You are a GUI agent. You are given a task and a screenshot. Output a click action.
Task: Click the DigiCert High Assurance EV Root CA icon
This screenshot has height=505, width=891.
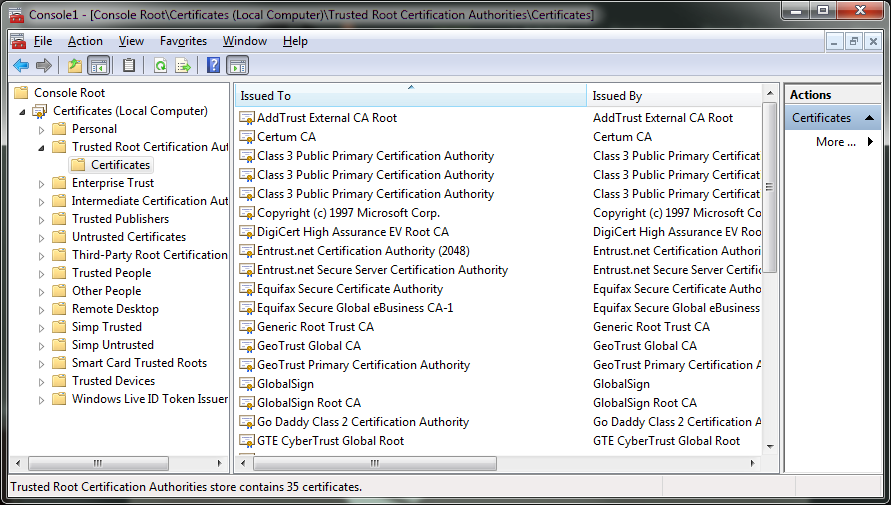(247, 232)
